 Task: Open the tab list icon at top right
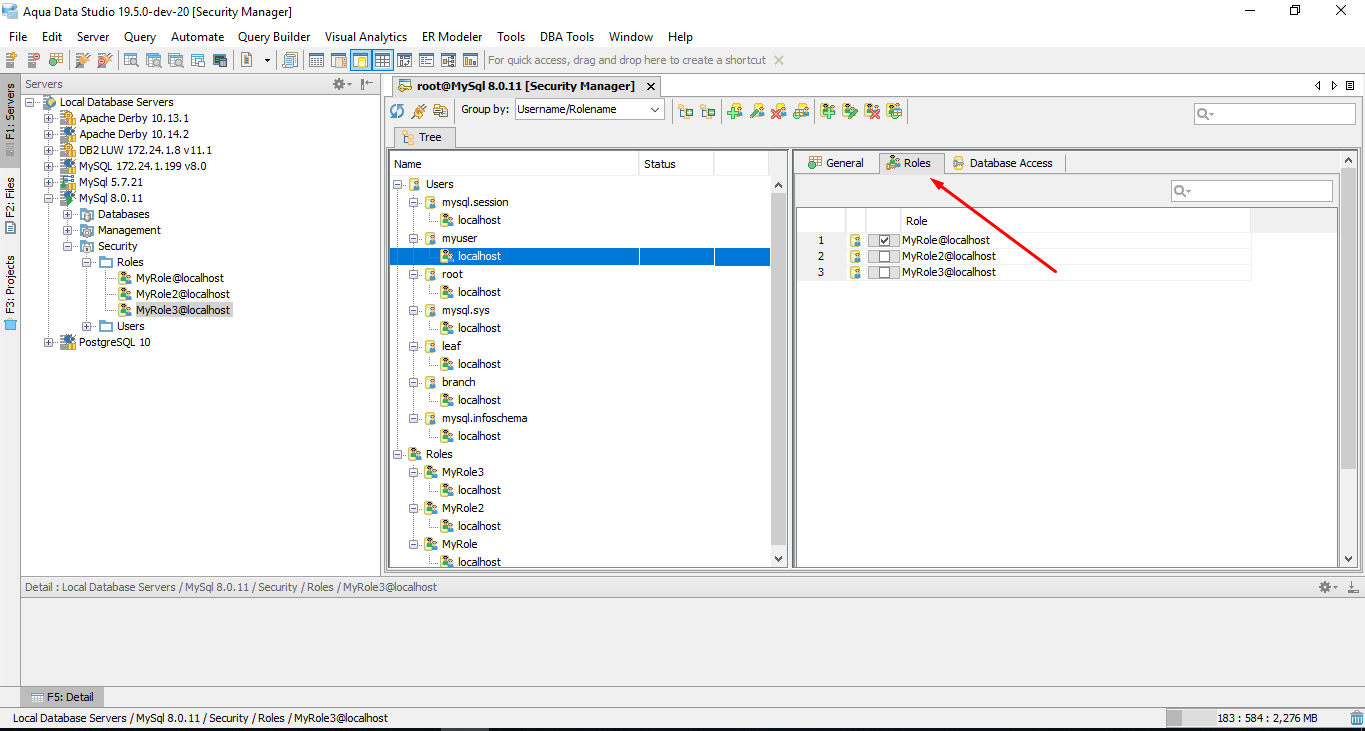[x=1351, y=86]
